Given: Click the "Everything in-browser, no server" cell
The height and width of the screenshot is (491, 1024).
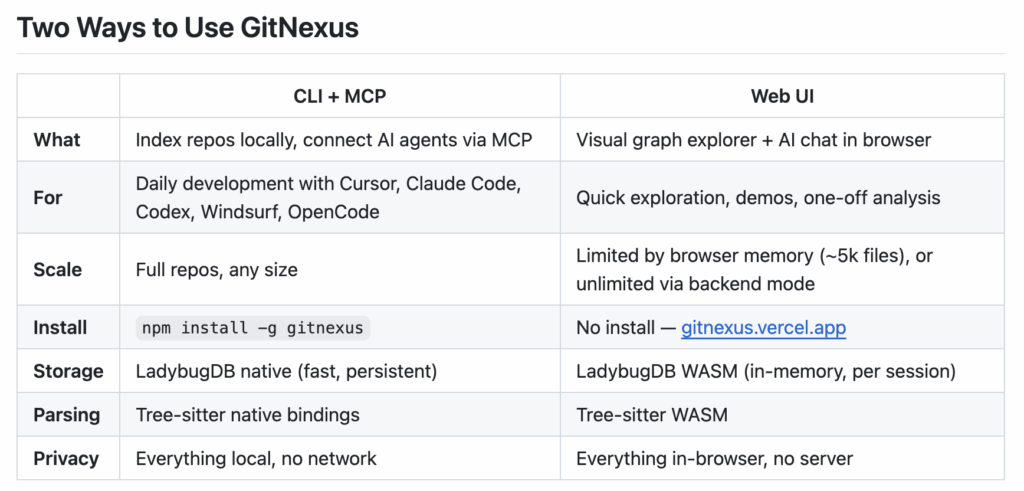Looking at the screenshot, I should click(x=714, y=458).
